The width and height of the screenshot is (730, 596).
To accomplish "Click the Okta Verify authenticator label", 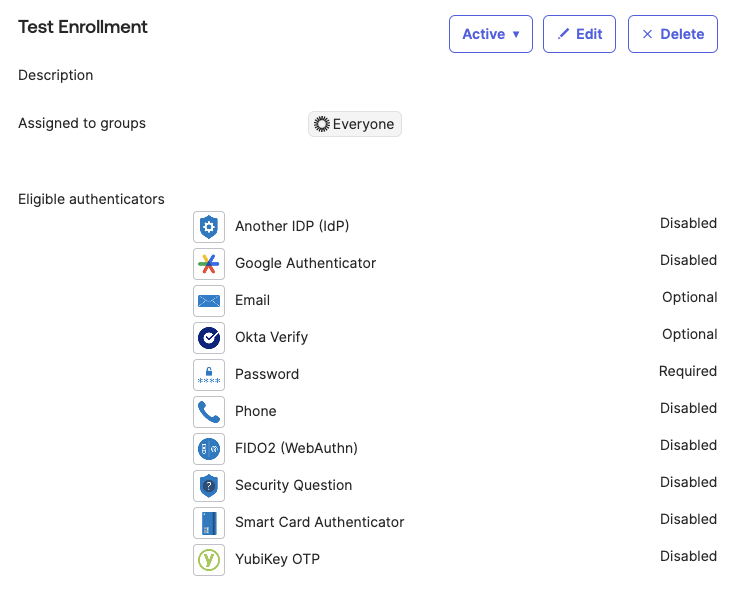I will [271, 338].
